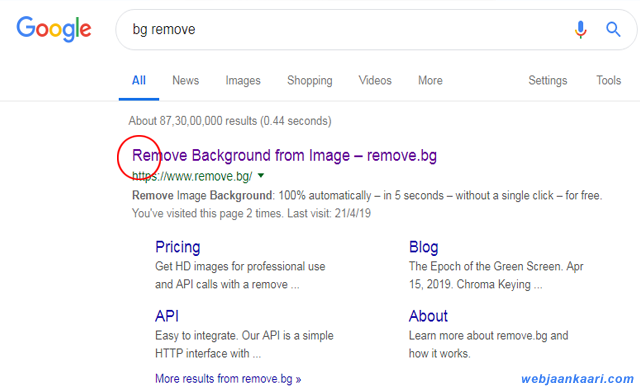
Task: Click the 'About 87,30,00,000 results' count text
Action: pos(230,121)
